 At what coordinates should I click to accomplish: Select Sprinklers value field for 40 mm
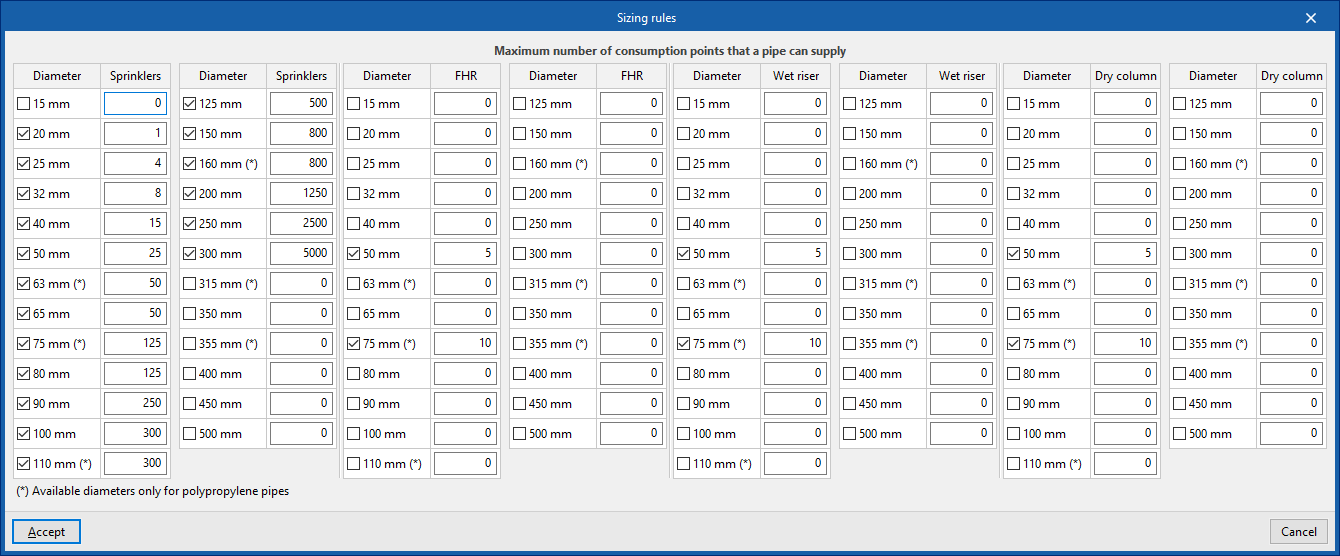coord(135,224)
